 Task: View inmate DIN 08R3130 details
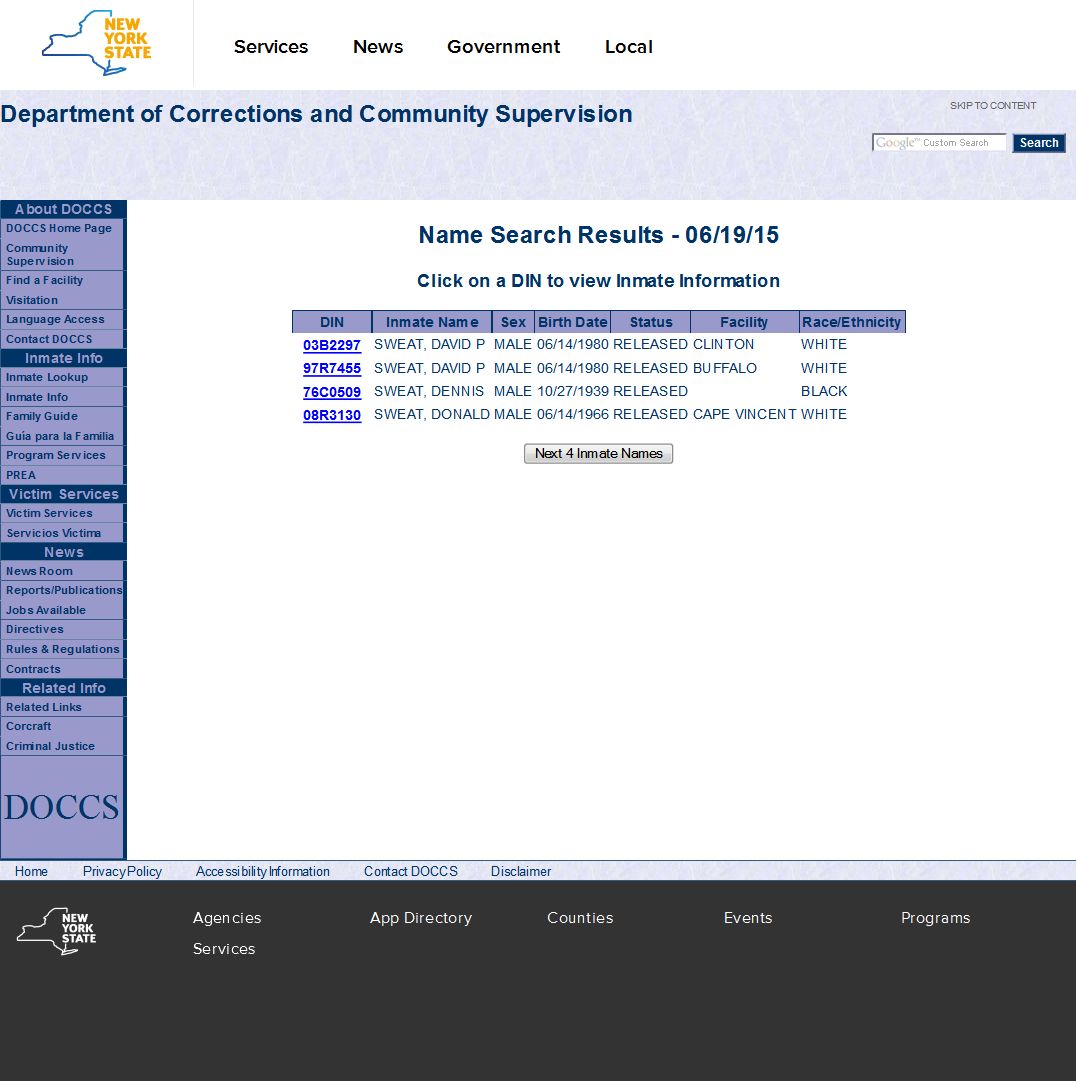pos(332,415)
